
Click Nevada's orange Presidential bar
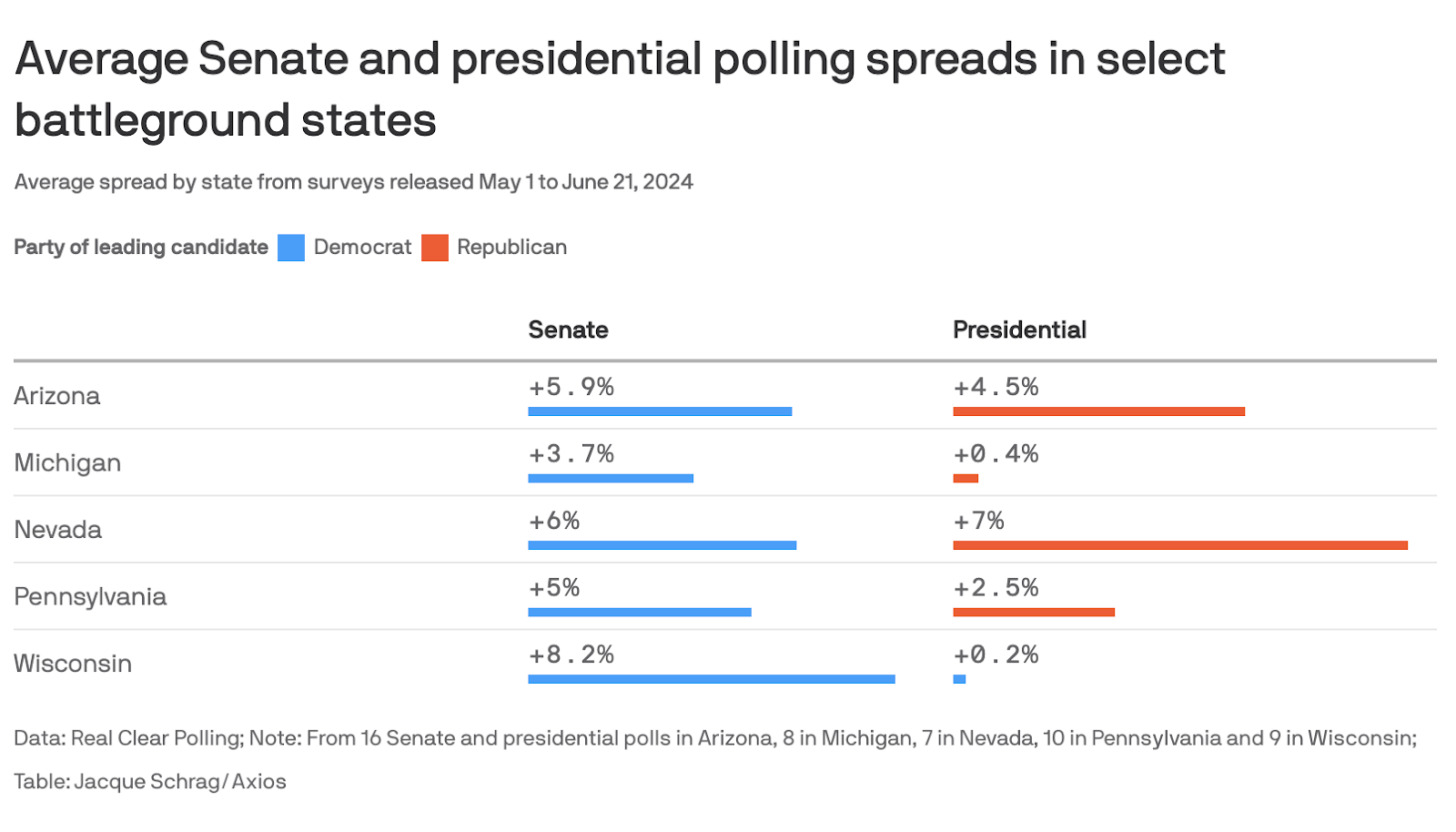point(1180,545)
